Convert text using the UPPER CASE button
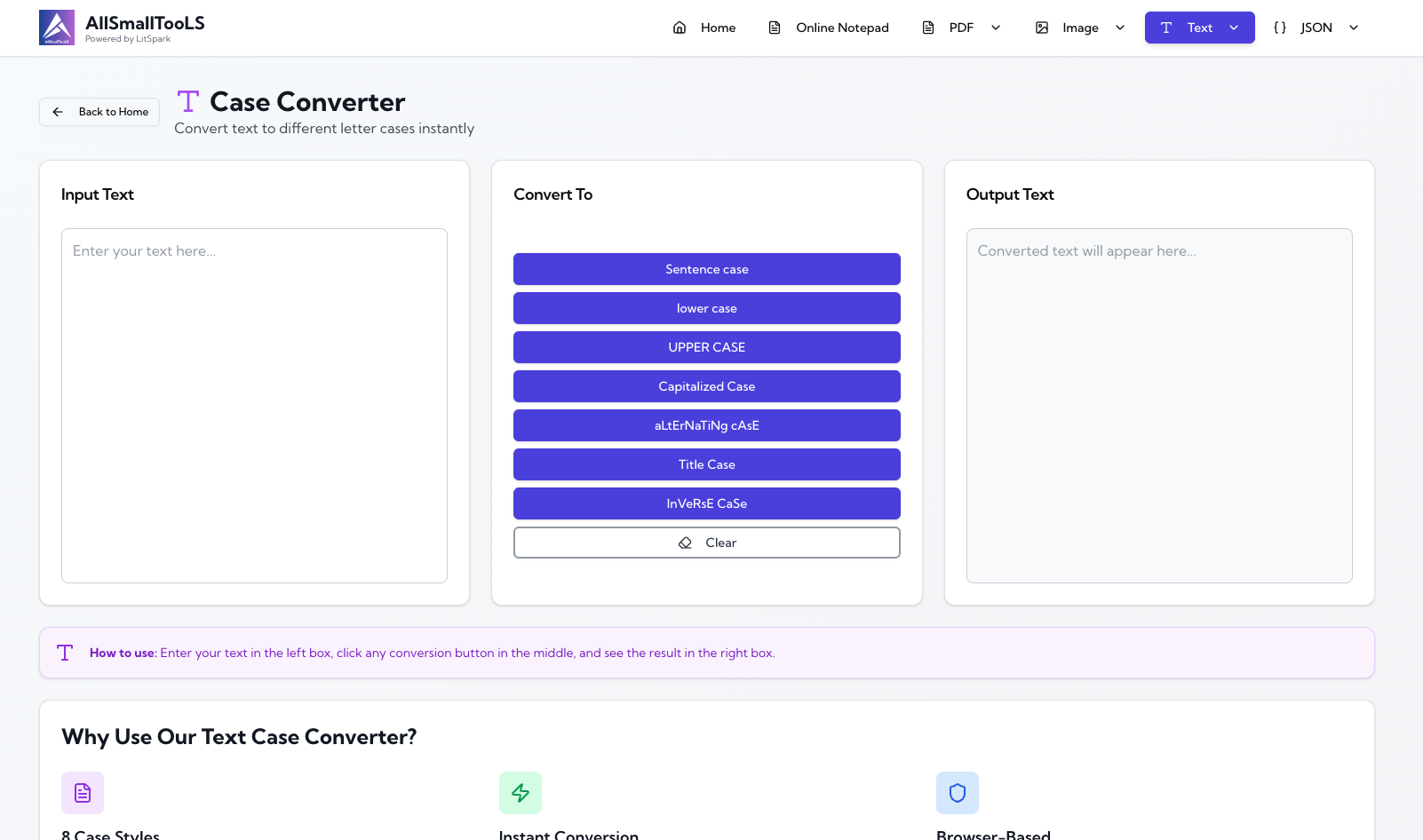This screenshot has height=840, width=1423. [x=706, y=347]
